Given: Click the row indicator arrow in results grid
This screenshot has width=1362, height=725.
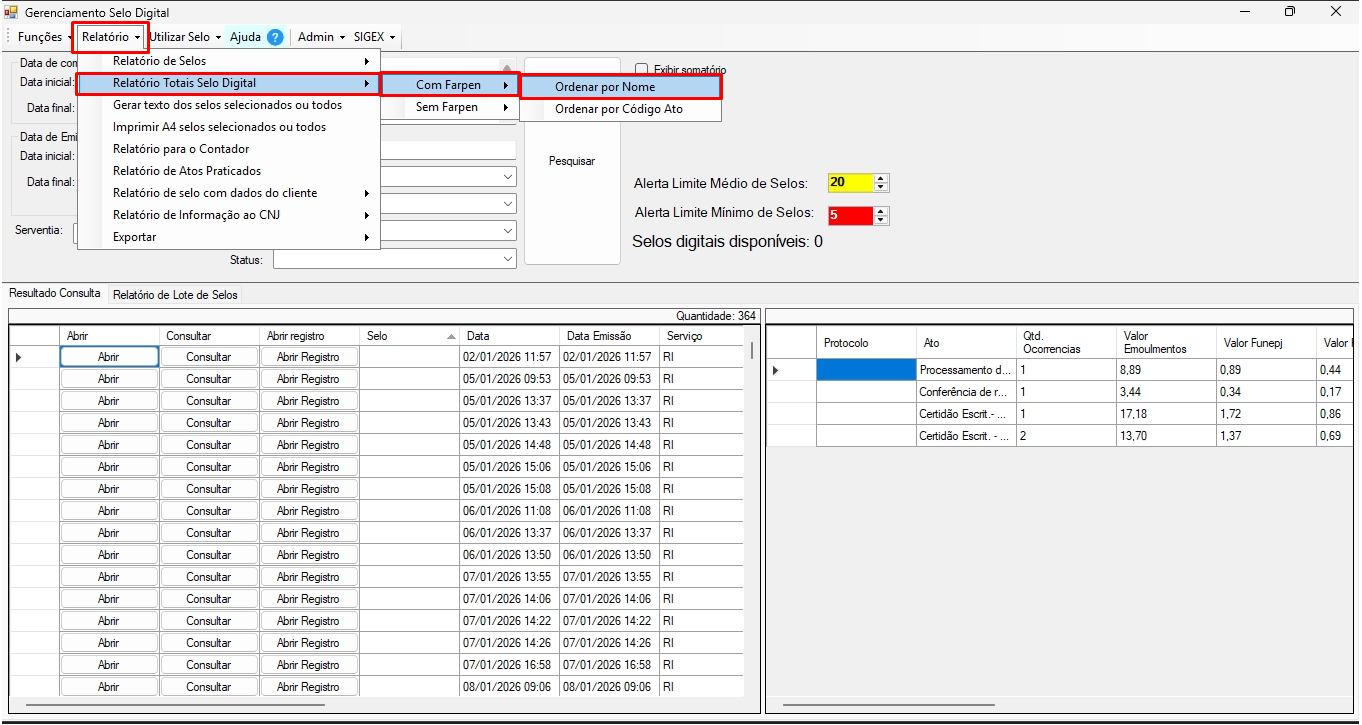Looking at the screenshot, I should tap(19, 357).
